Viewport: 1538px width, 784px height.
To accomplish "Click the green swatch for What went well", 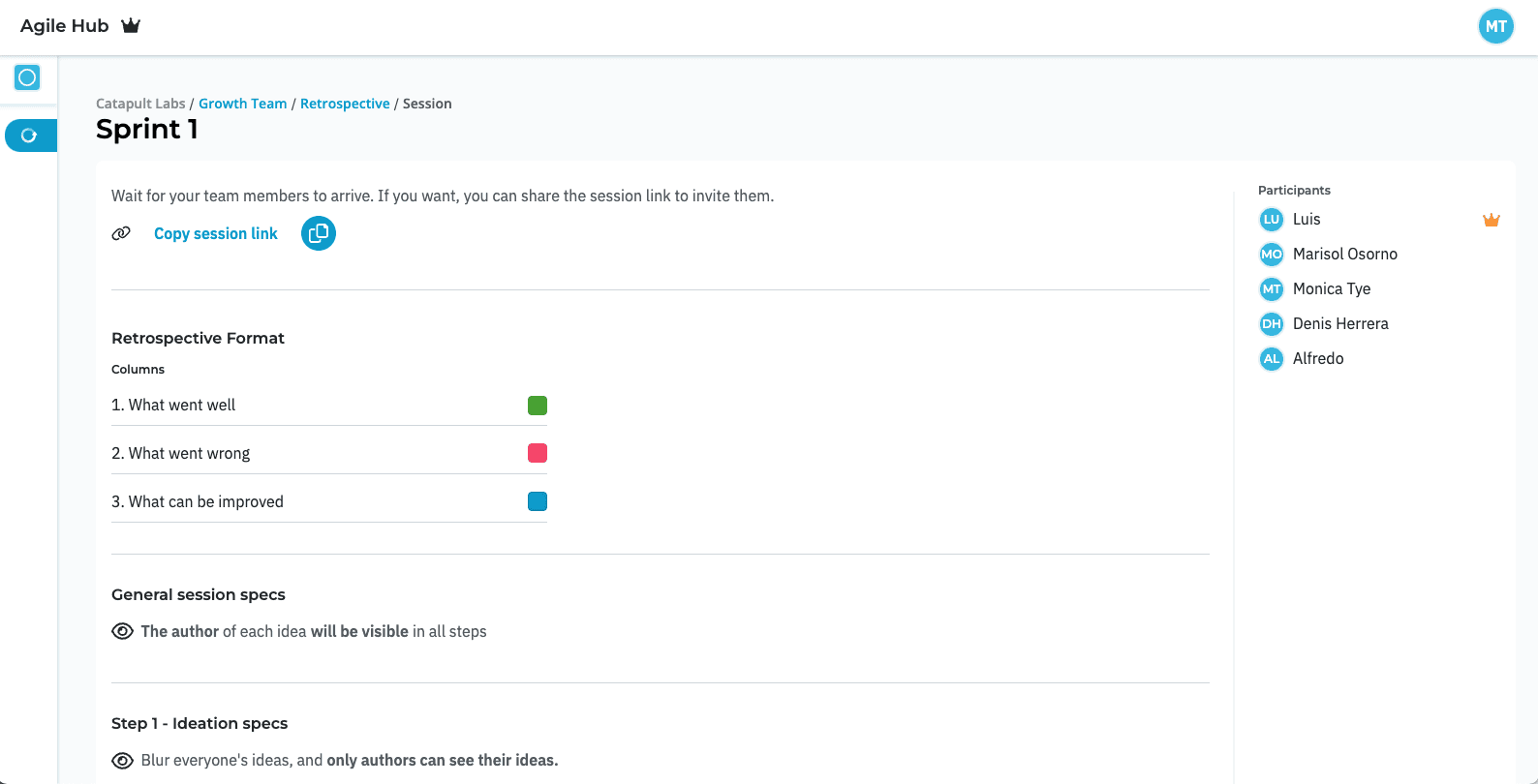I will (x=538, y=406).
